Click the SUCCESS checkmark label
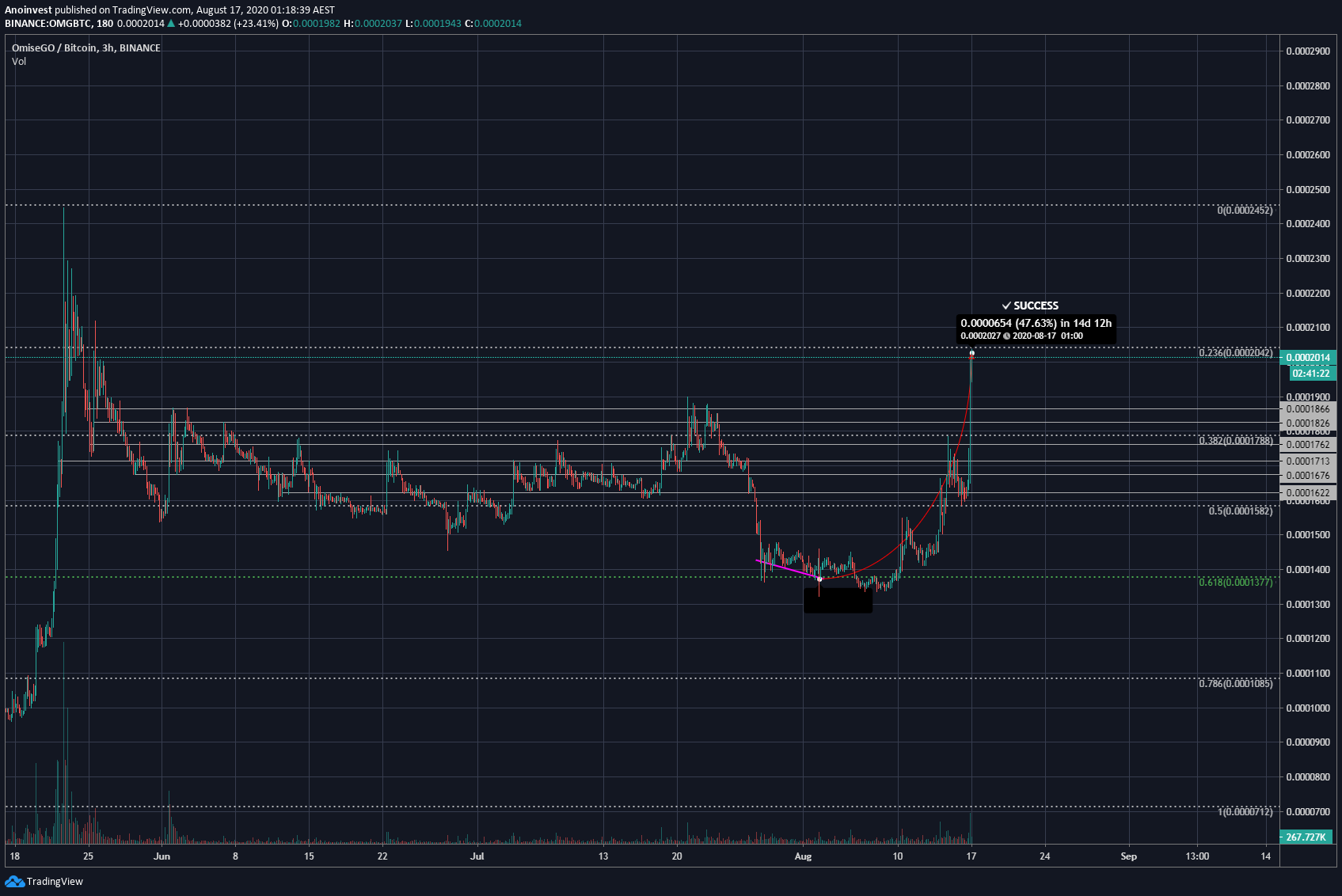The image size is (1342, 896). pos(1030,306)
